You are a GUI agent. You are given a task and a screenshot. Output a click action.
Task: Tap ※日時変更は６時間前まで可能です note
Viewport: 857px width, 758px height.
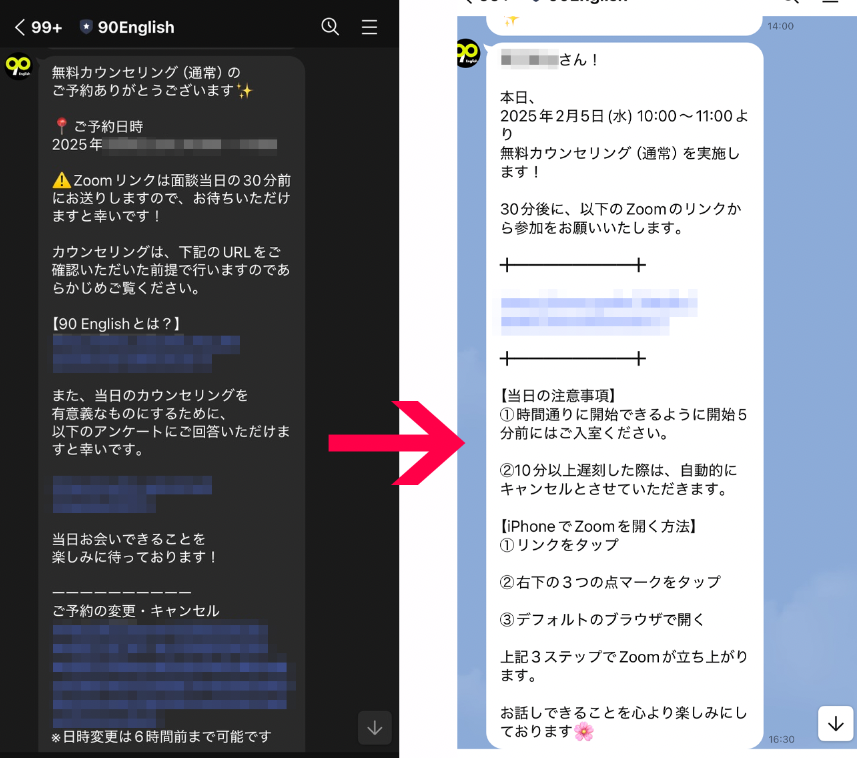pos(161,737)
